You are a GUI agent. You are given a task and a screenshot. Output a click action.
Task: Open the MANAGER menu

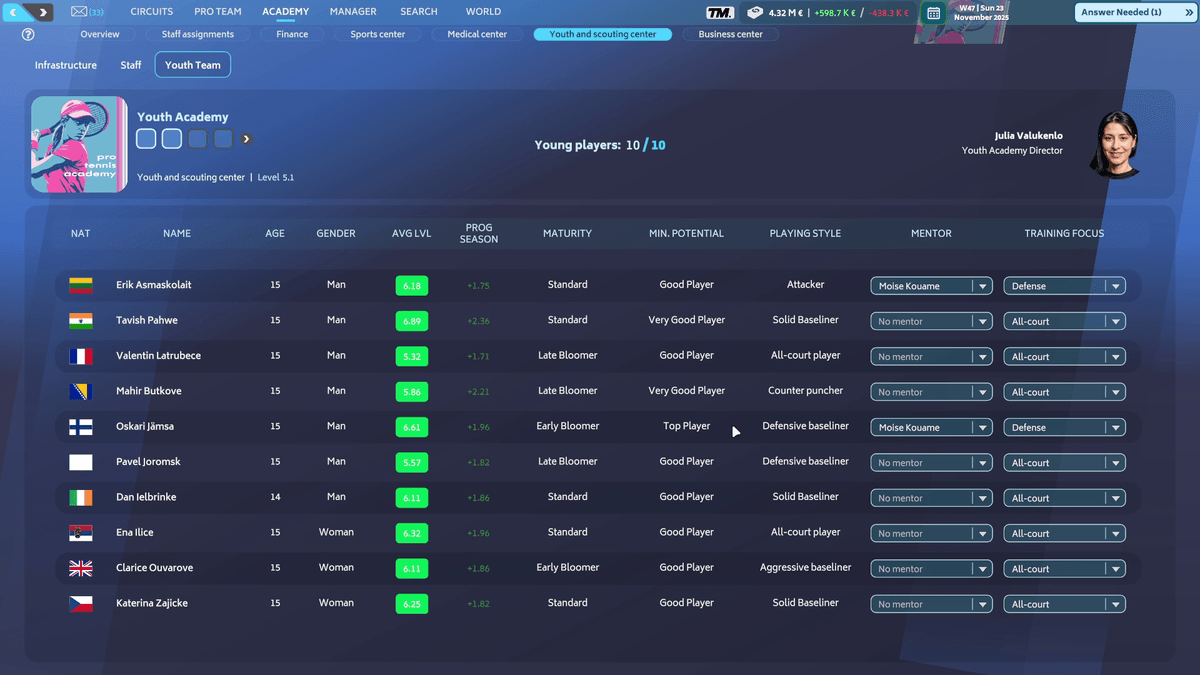pyautogui.click(x=353, y=12)
